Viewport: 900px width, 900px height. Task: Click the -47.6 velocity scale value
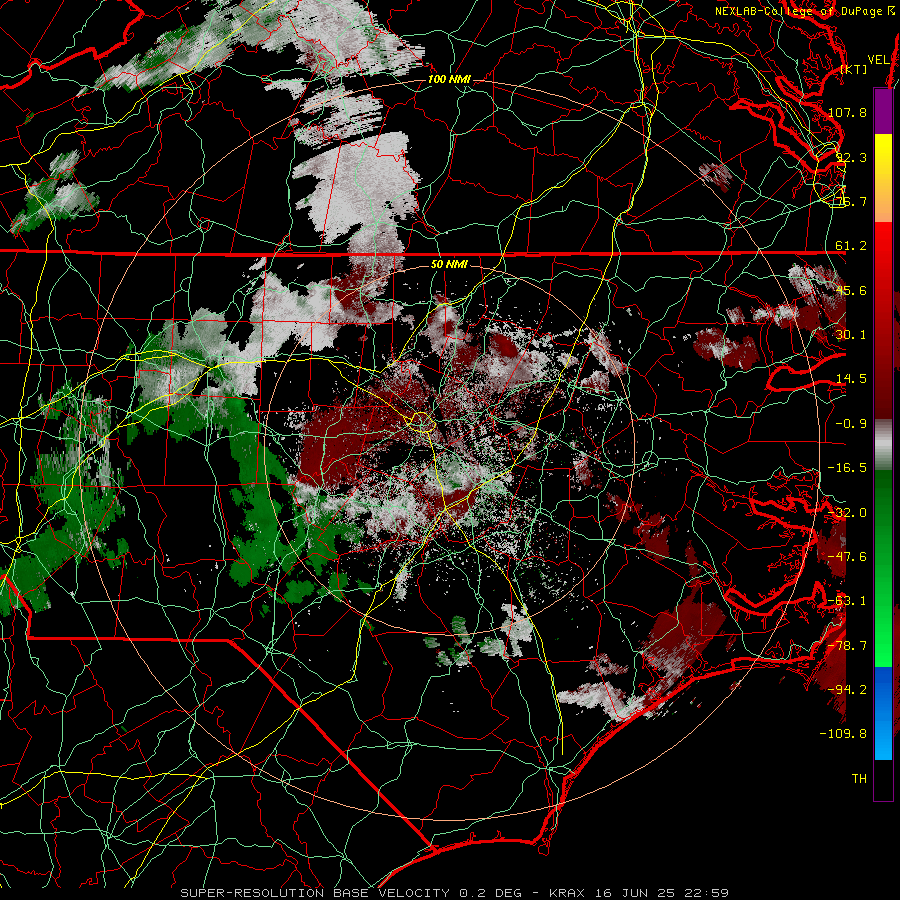847,557
